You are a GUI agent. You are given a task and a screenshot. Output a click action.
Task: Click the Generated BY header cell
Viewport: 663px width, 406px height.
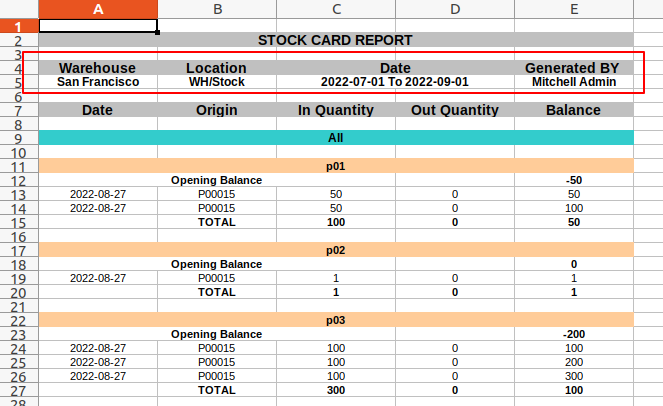[574, 68]
